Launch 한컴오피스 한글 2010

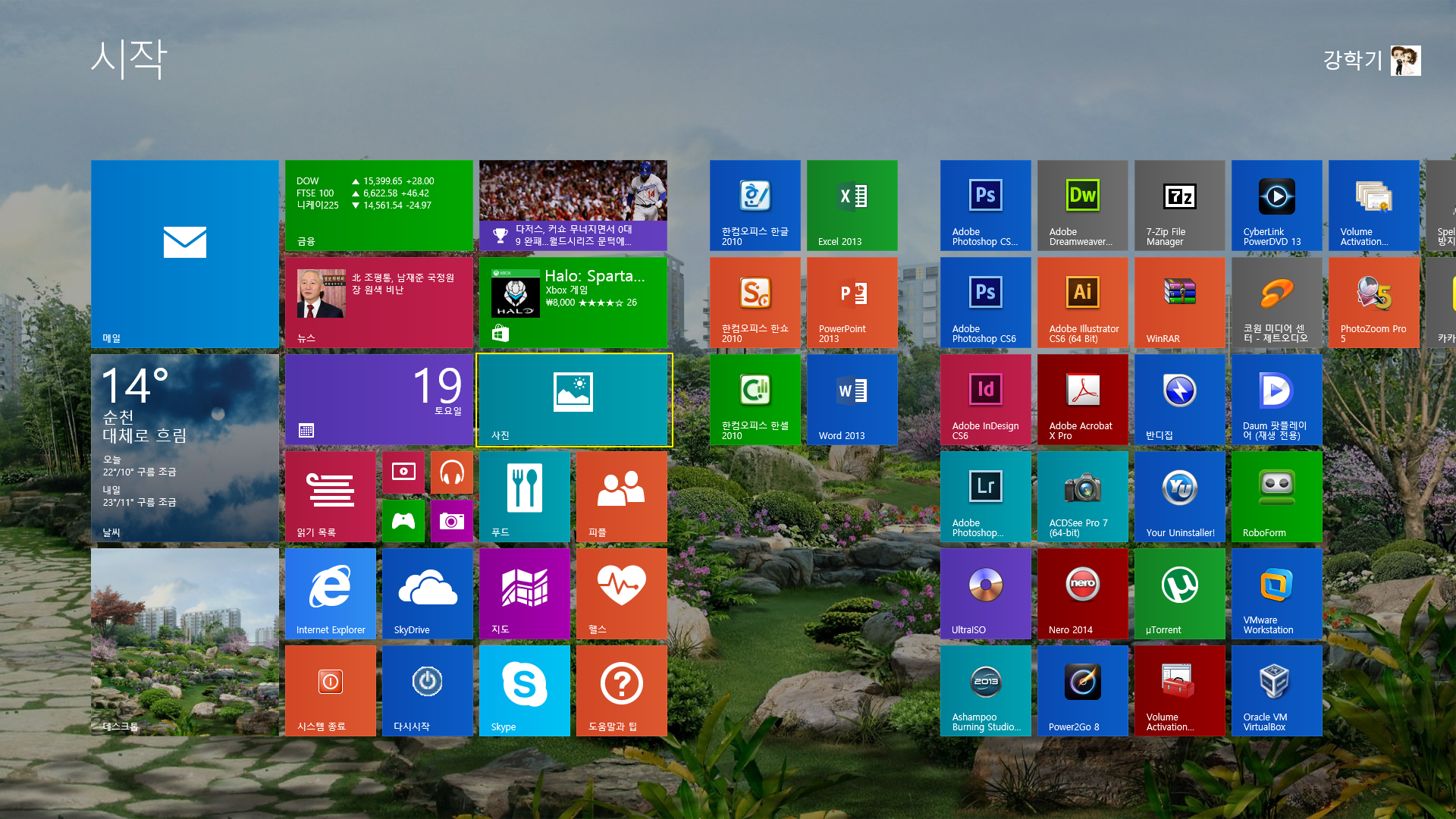click(x=755, y=206)
